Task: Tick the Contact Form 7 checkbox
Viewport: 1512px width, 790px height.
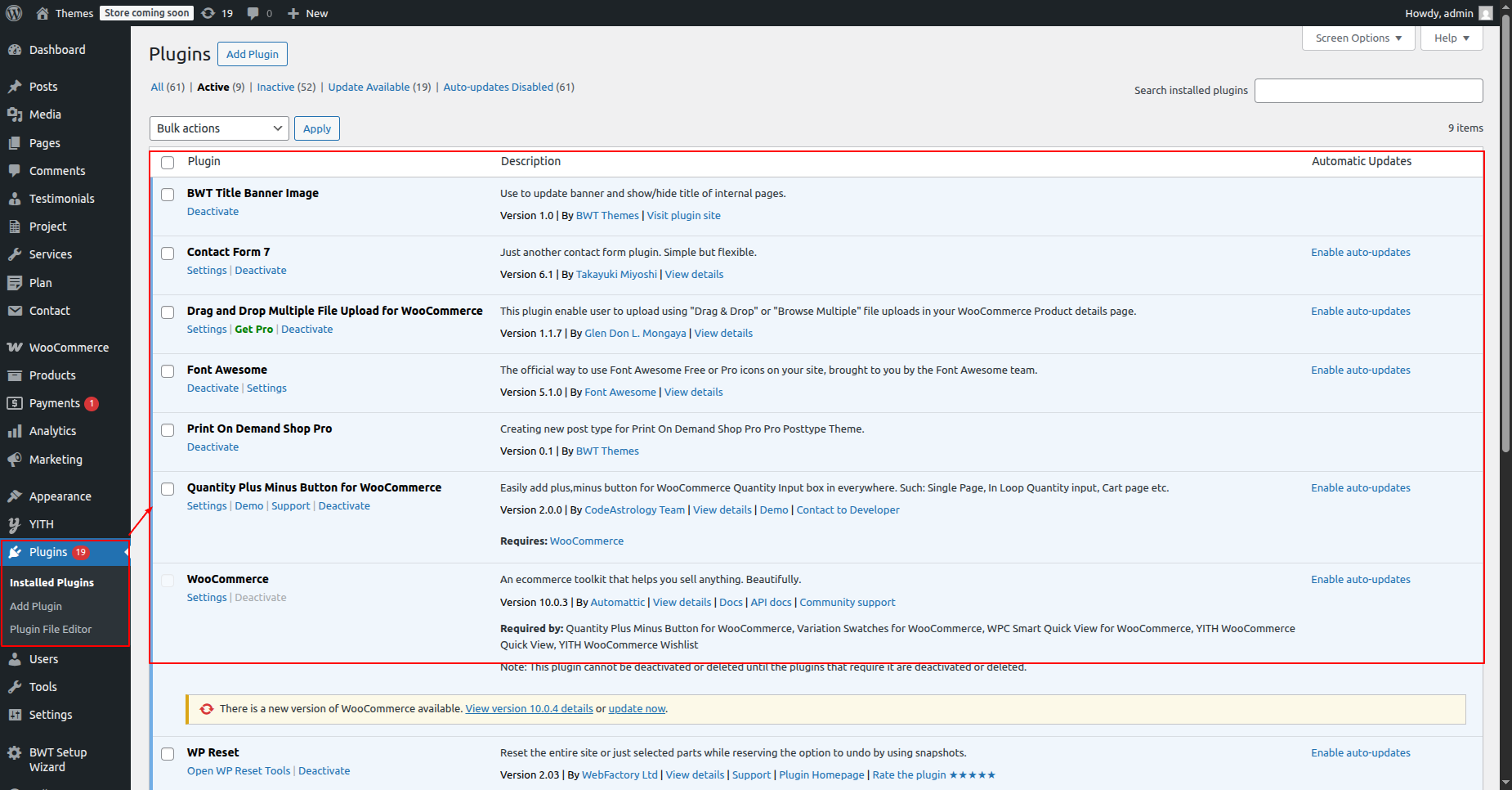Action: pyautogui.click(x=168, y=254)
